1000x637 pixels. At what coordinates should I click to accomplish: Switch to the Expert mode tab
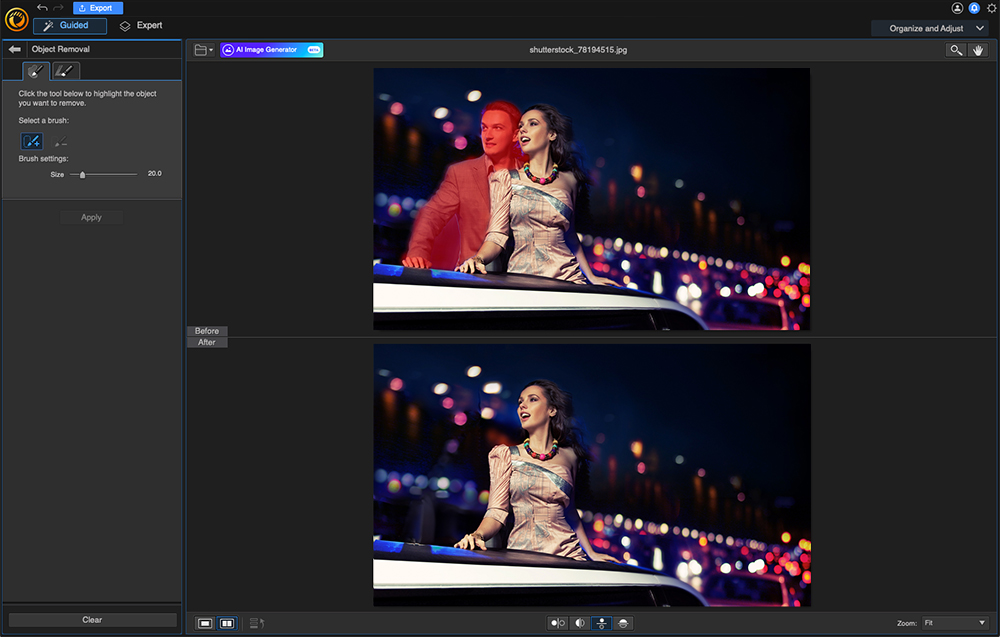coord(141,26)
